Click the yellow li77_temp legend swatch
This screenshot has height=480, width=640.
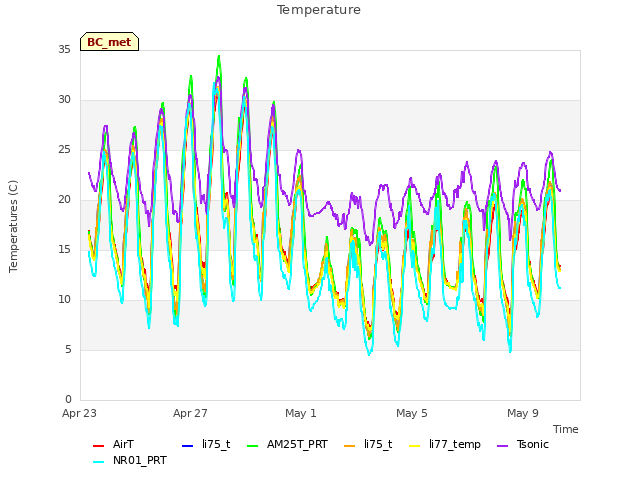[x=414, y=445]
